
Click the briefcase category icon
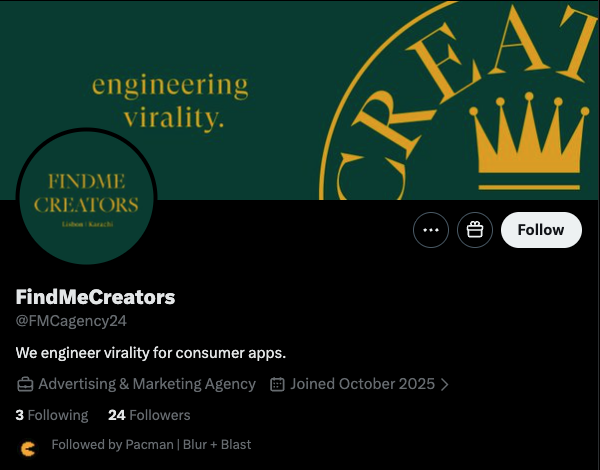coord(26,384)
